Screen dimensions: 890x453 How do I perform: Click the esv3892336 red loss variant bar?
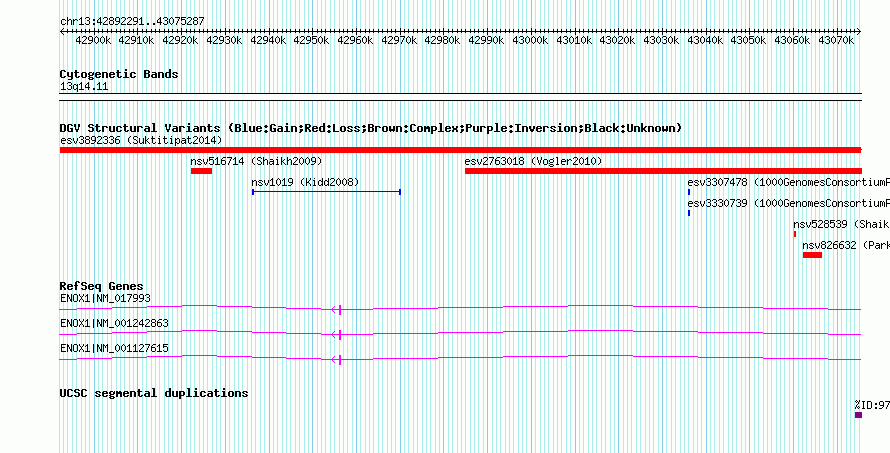click(x=460, y=150)
